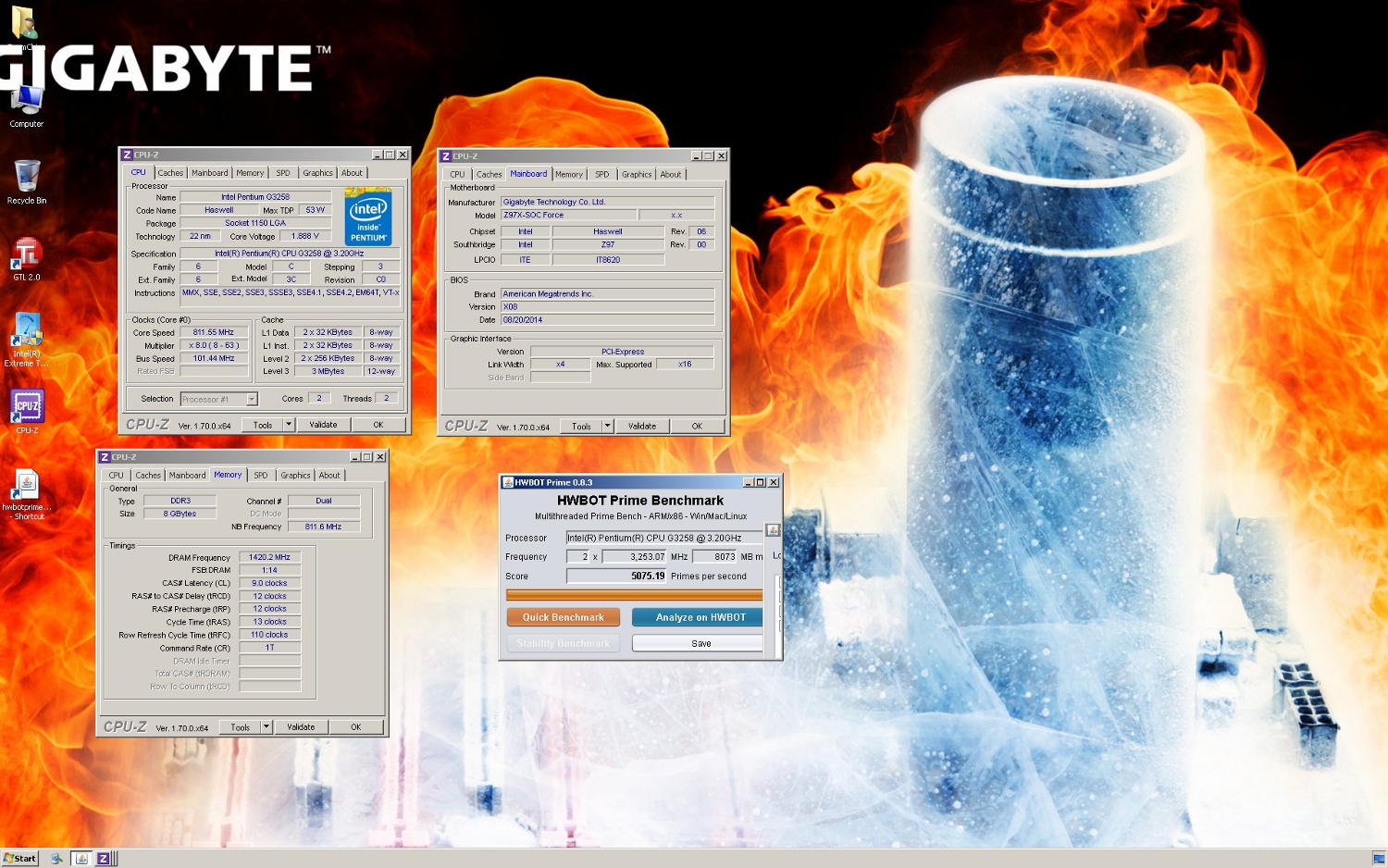
Task: Click the Quick Benchmark button
Action: pyautogui.click(x=563, y=617)
